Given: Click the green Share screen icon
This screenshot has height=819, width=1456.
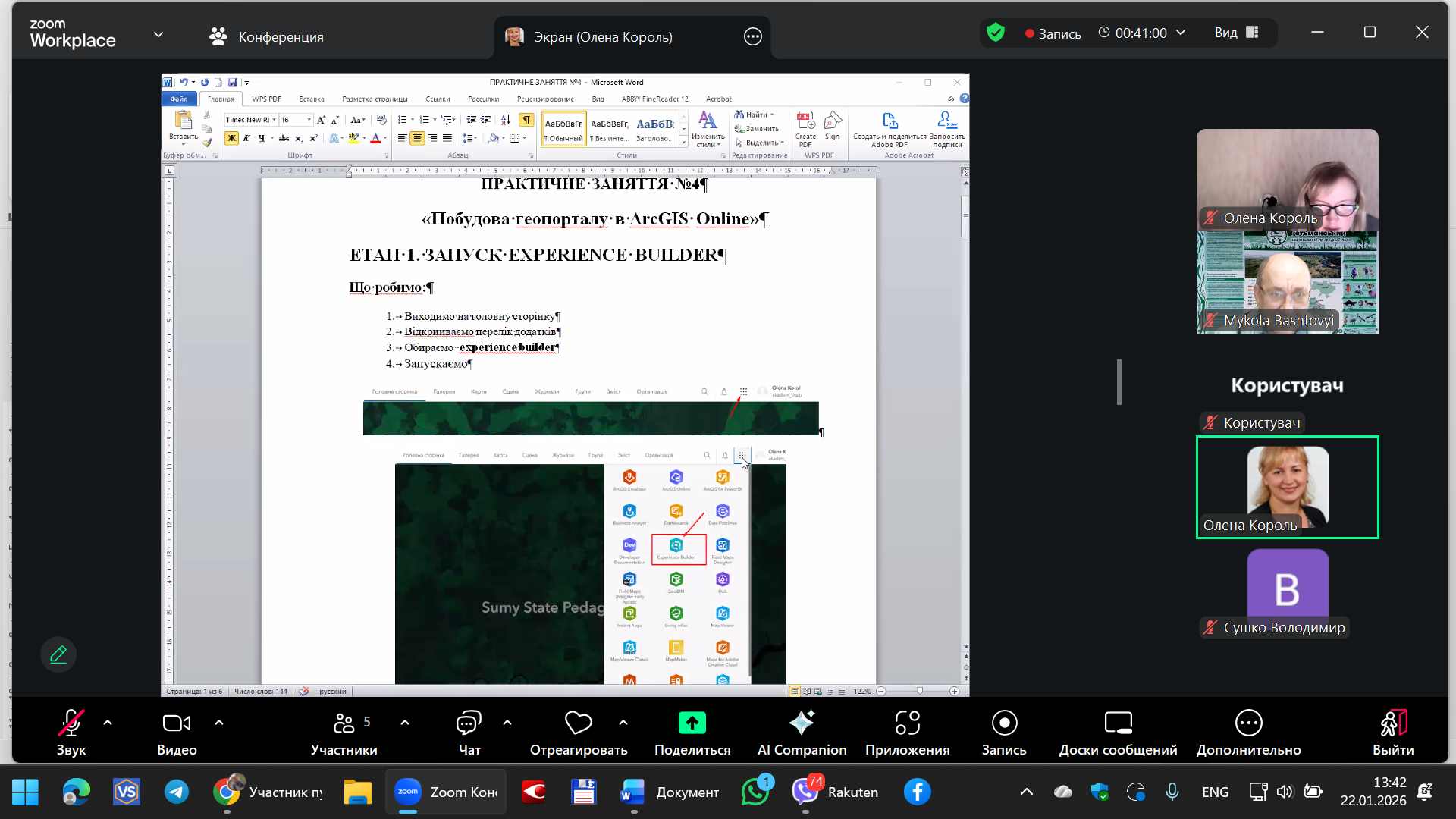Looking at the screenshot, I should tap(692, 723).
